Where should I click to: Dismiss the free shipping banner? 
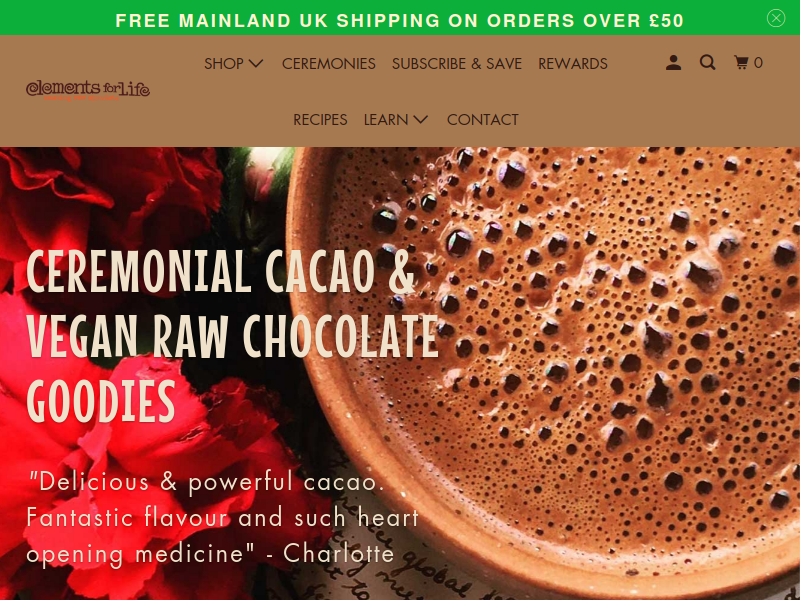(776, 18)
